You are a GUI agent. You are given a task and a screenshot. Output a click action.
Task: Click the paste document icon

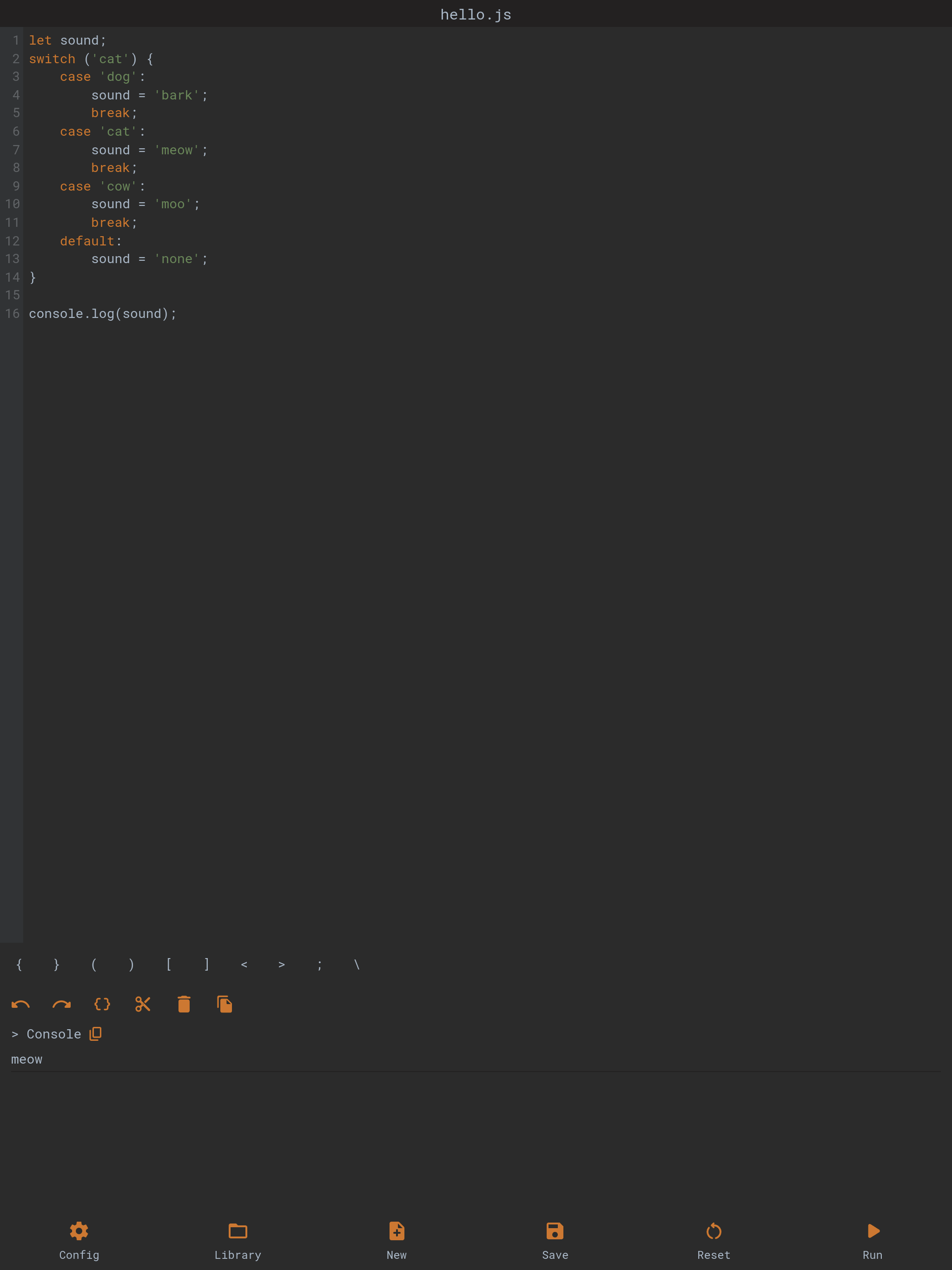tap(225, 1004)
